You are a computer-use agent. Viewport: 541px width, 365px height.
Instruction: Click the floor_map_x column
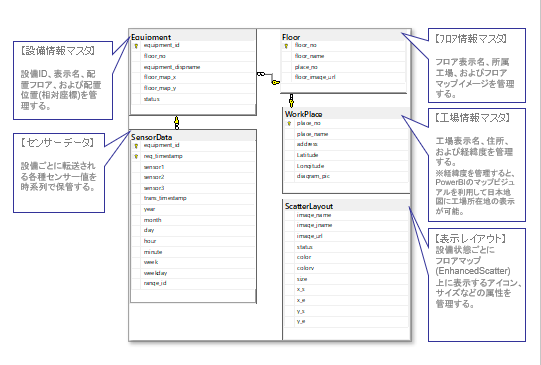coord(160,77)
